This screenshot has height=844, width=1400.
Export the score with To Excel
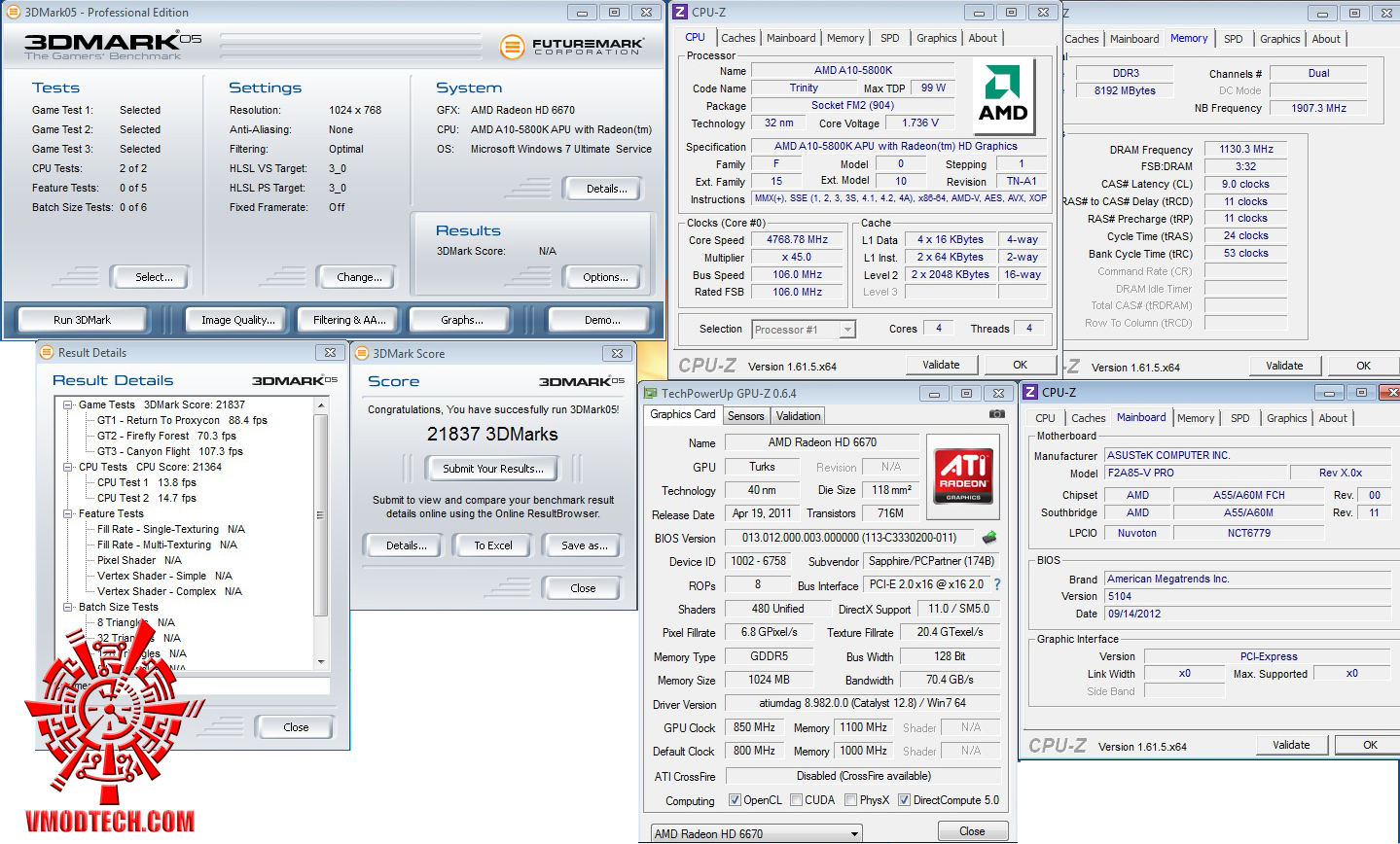coord(493,545)
